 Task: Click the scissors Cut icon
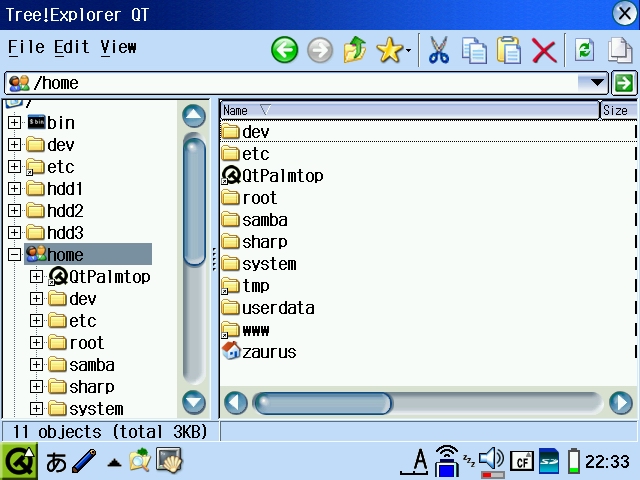click(x=438, y=50)
